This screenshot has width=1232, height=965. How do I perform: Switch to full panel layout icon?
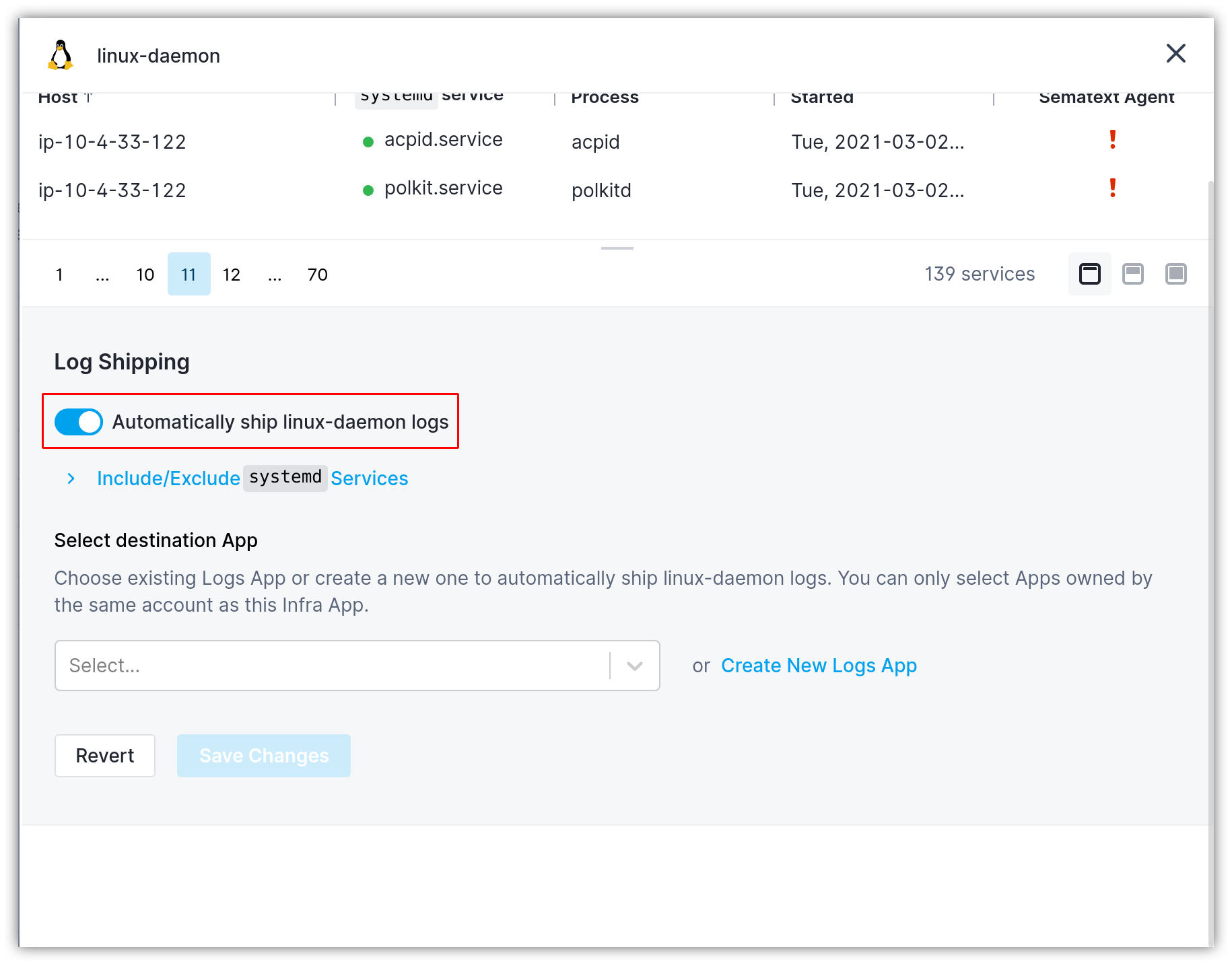pyautogui.click(x=1176, y=274)
